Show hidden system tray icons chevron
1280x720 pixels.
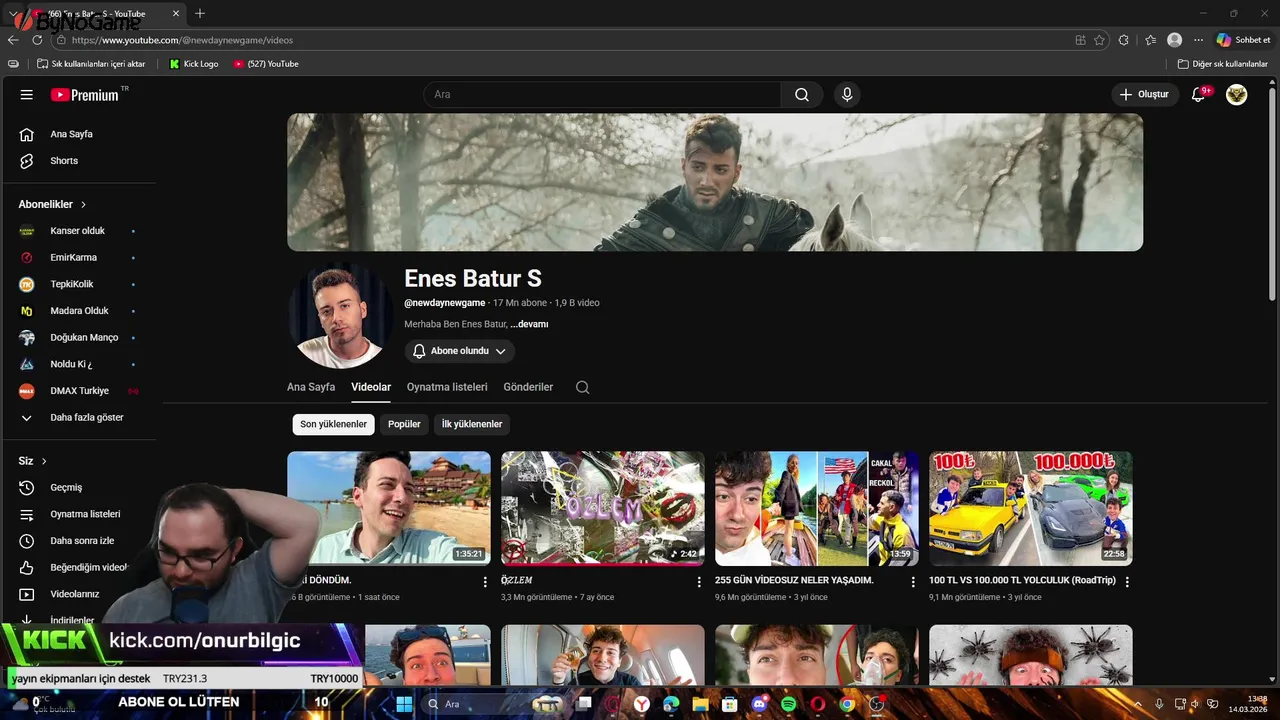(1138, 704)
